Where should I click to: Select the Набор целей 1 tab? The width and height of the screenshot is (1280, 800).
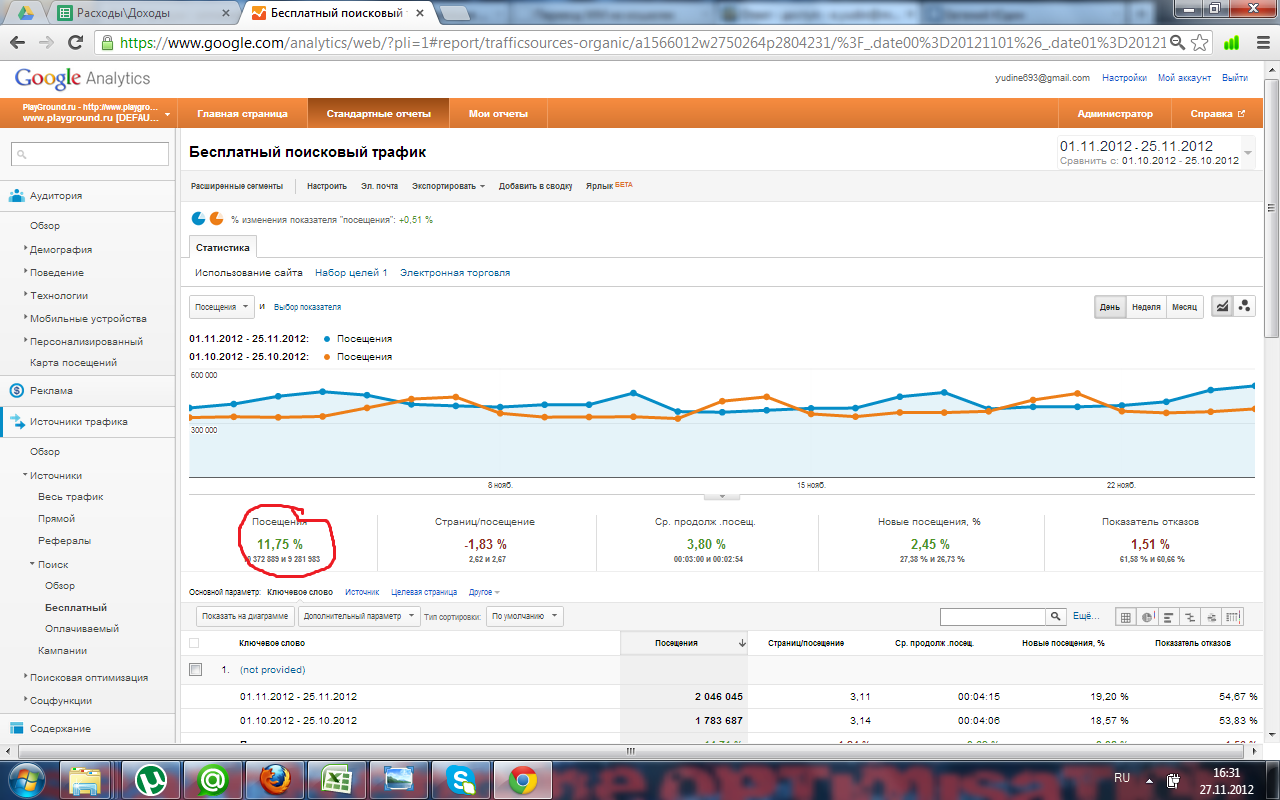351,272
